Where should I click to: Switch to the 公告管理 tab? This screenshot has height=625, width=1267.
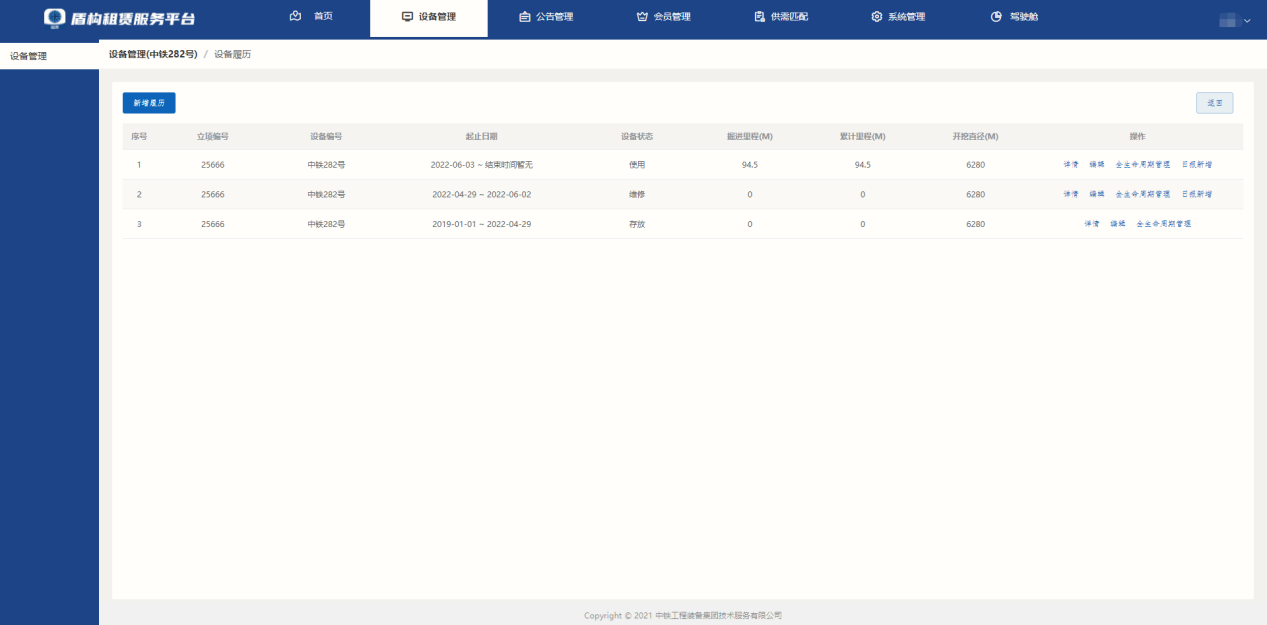click(x=554, y=17)
